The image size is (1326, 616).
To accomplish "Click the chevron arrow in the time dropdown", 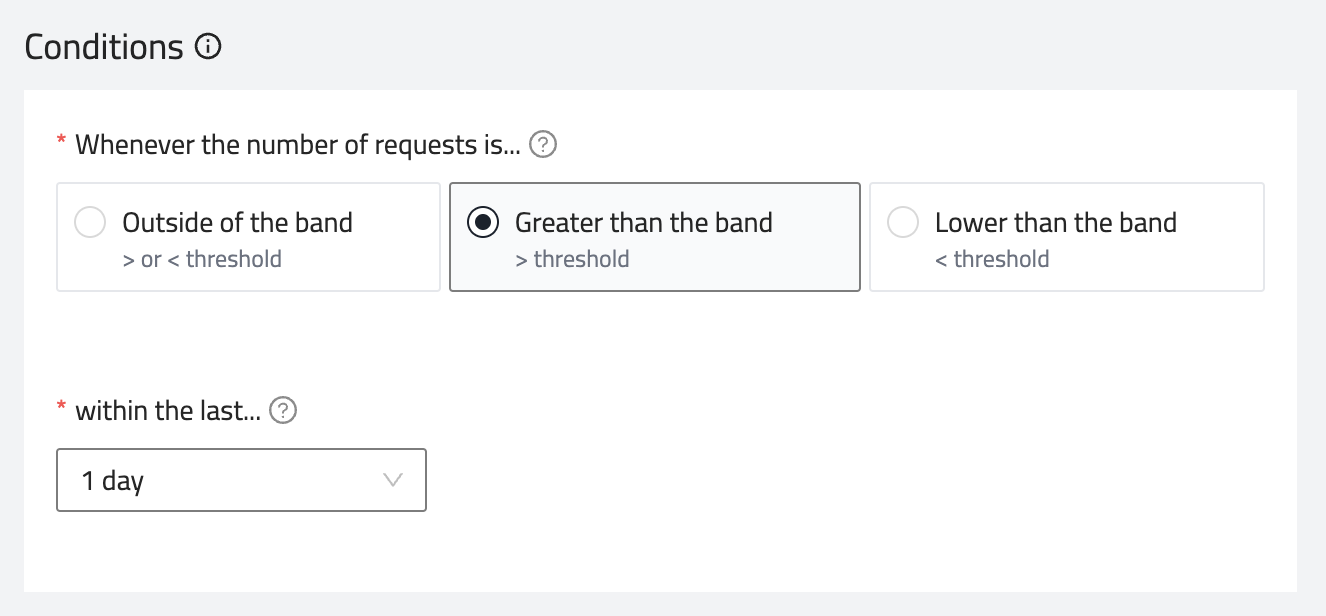I will coord(394,480).
